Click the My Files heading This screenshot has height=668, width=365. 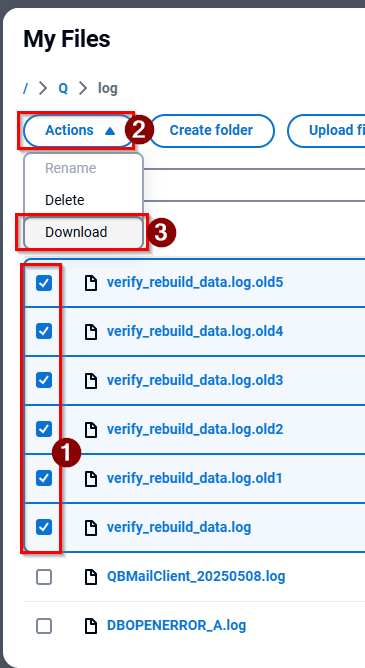tap(67, 39)
